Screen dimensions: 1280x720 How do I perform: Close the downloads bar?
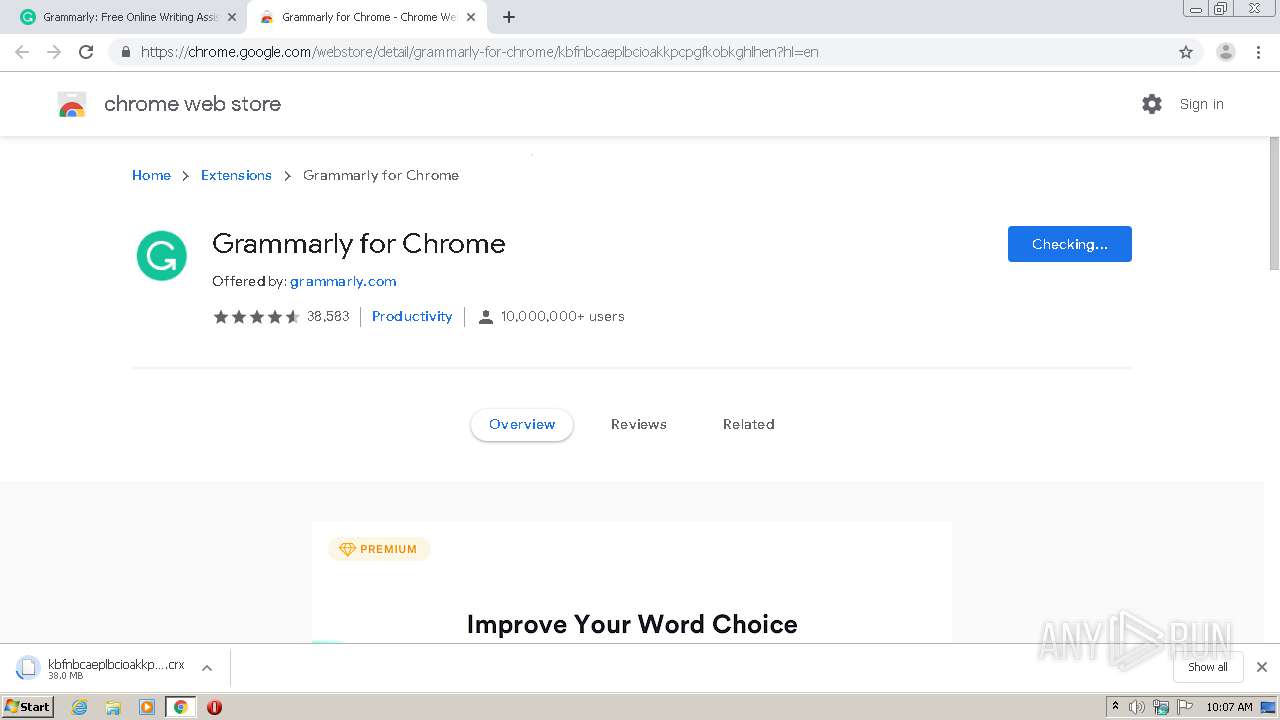(x=1262, y=667)
